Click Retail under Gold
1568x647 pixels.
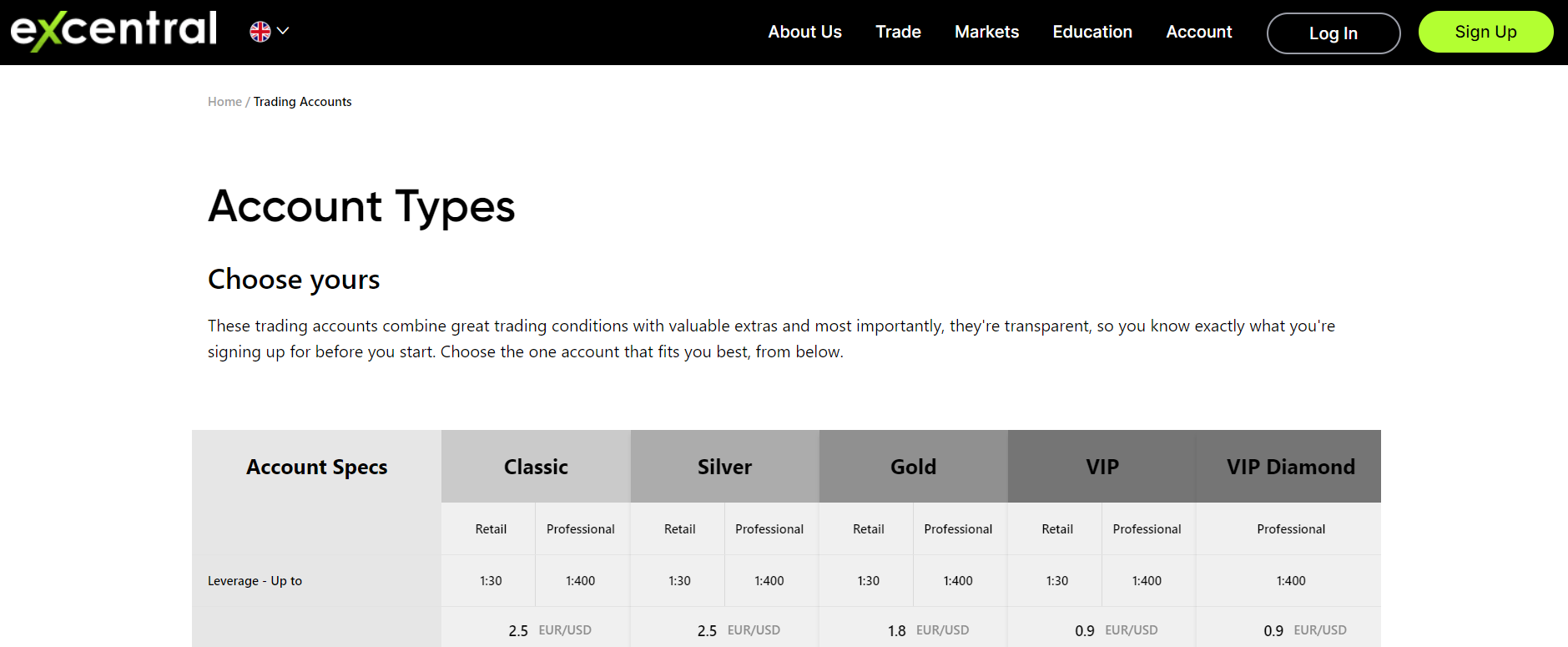pyautogui.click(x=869, y=529)
